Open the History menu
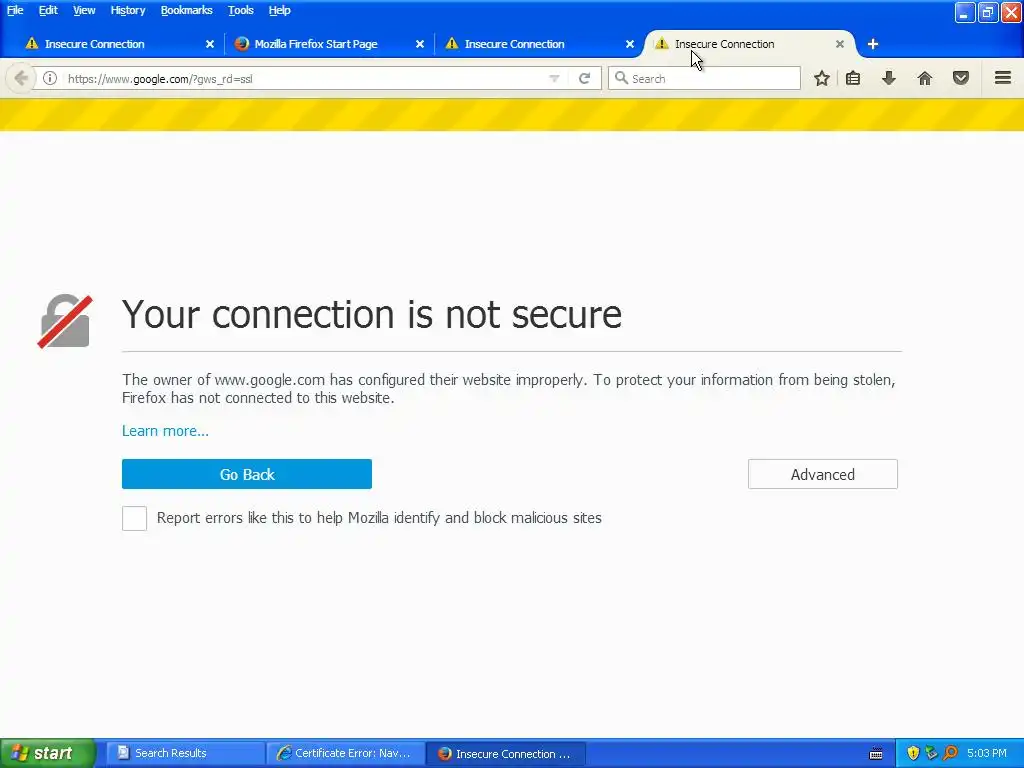The width and height of the screenshot is (1024, 768). click(x=127, y=10)
